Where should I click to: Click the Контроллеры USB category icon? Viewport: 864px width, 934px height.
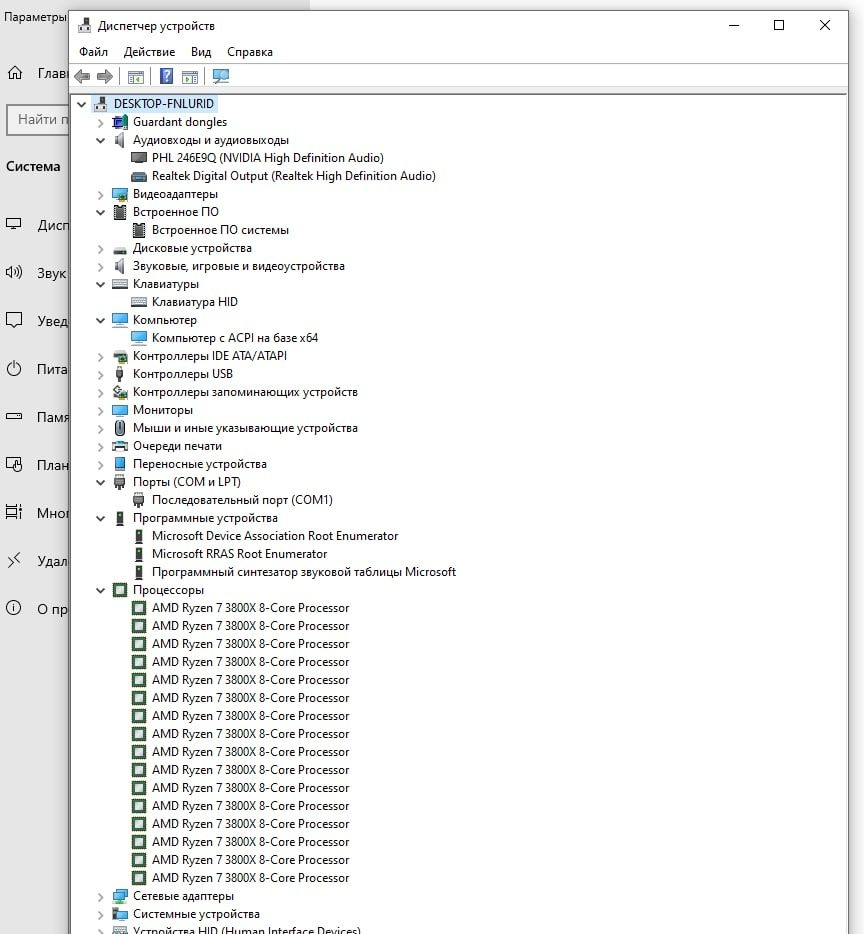pyautogui.click(x=120, y=374)
